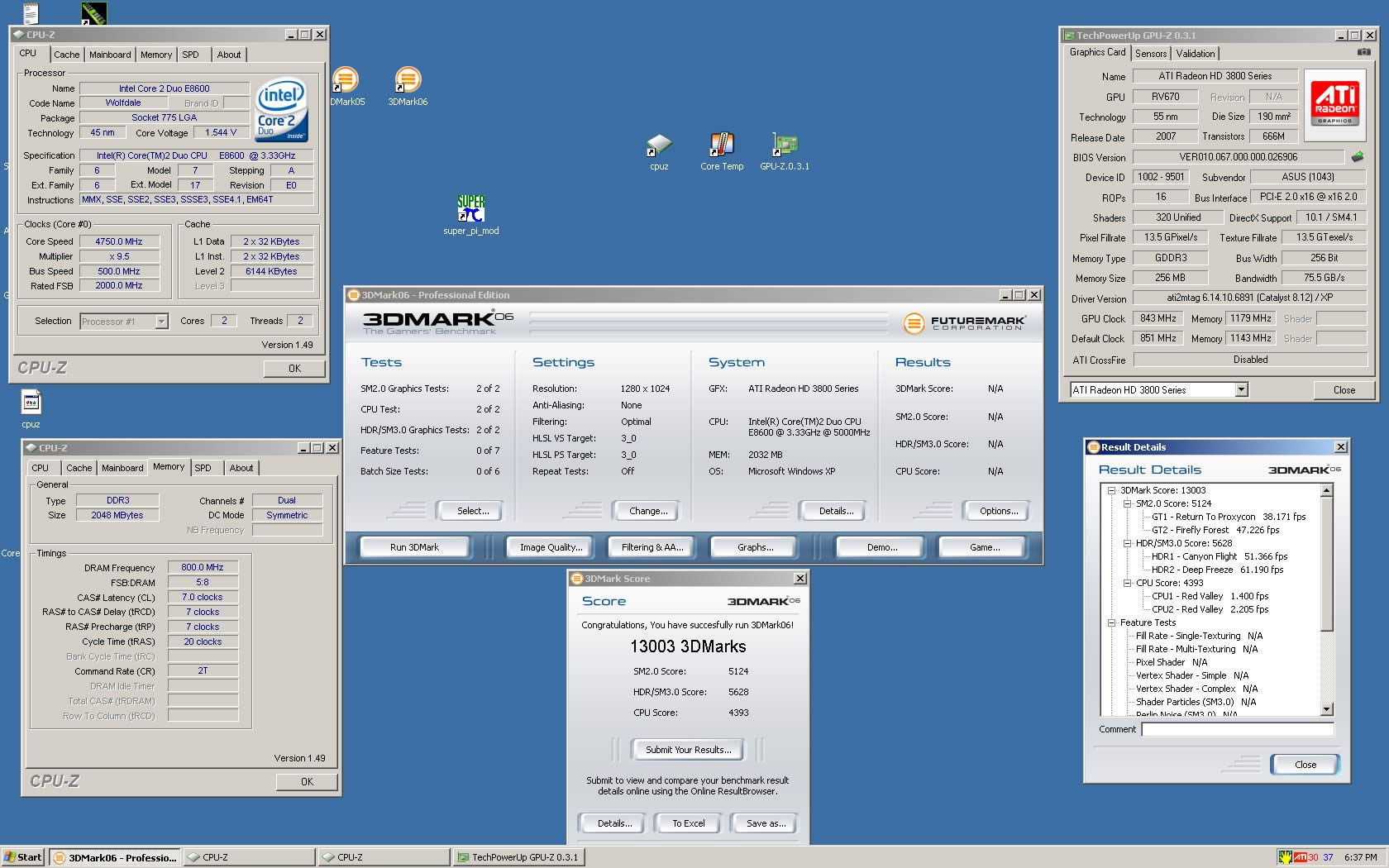Screen dimensions: 1389x868
Task: Click the Graphs button in 3DMark06
Action: 756,547
